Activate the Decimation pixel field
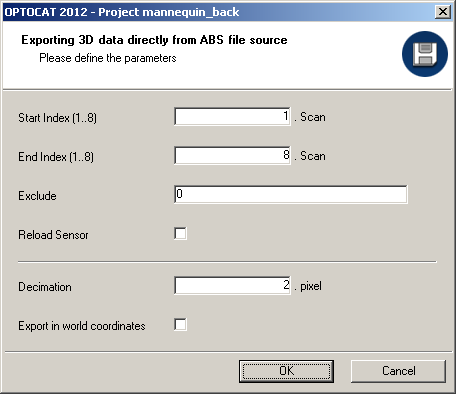Image resolution: width=456 pixels, height=394 pixels. (x=232, y=285)
